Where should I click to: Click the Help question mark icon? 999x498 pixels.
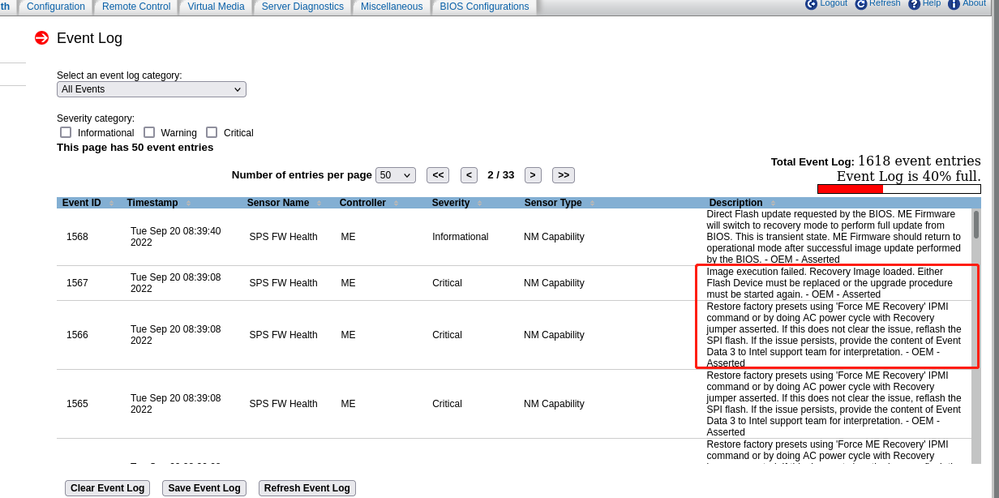click(914, 4)
